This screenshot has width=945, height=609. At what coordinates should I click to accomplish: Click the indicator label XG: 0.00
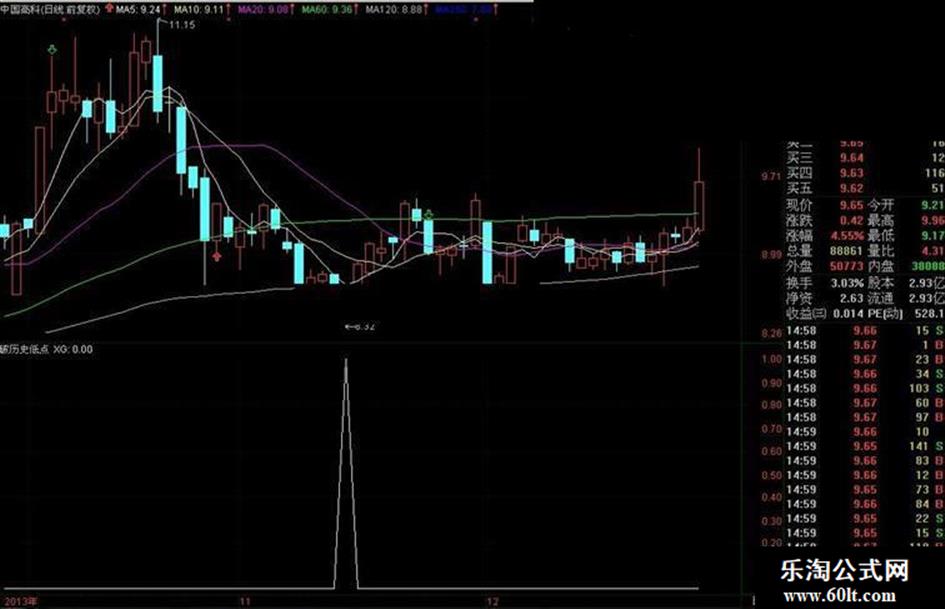[x=73, y=349]
